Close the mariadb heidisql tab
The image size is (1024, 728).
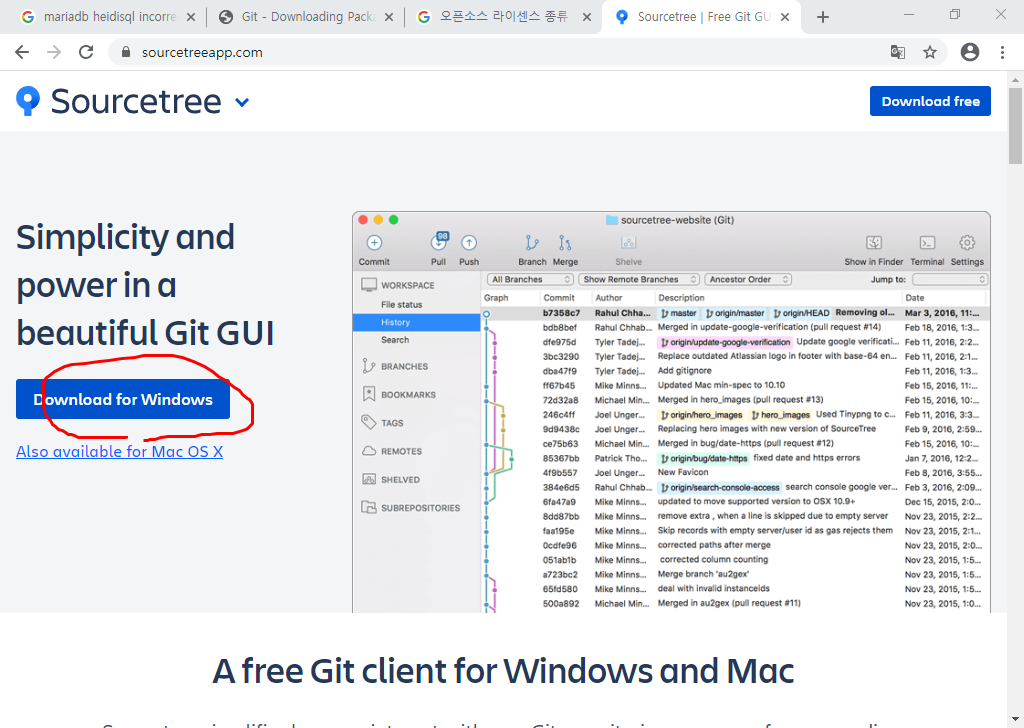tap(191, 18)
